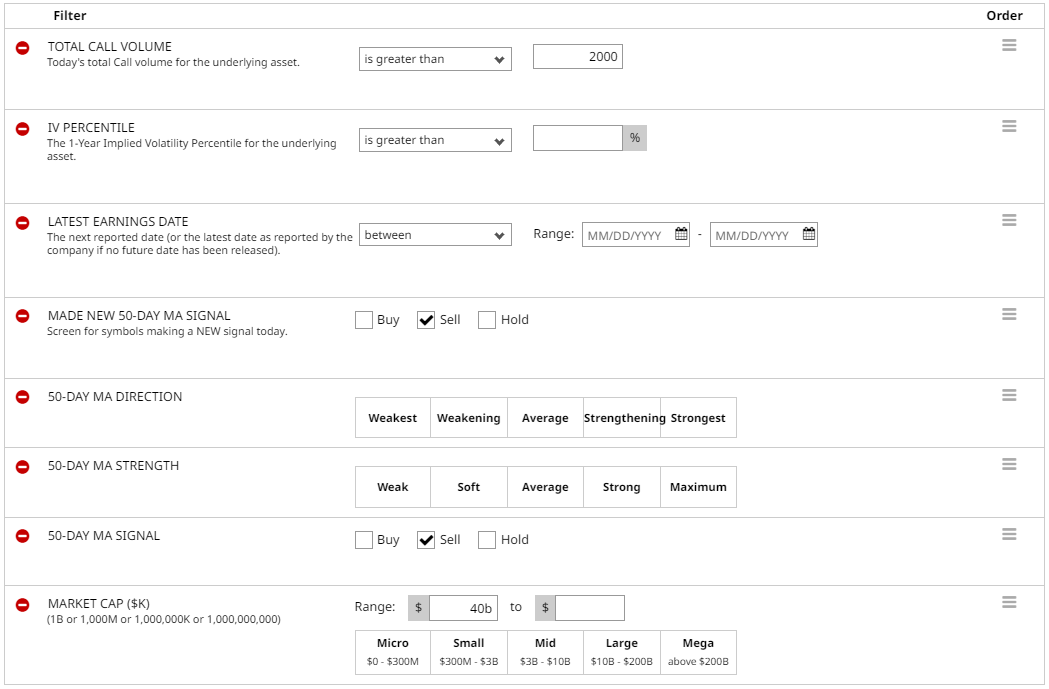Remove the Market Cap filter
This screenshot has width=1049, height=689.
click(23, 605)
